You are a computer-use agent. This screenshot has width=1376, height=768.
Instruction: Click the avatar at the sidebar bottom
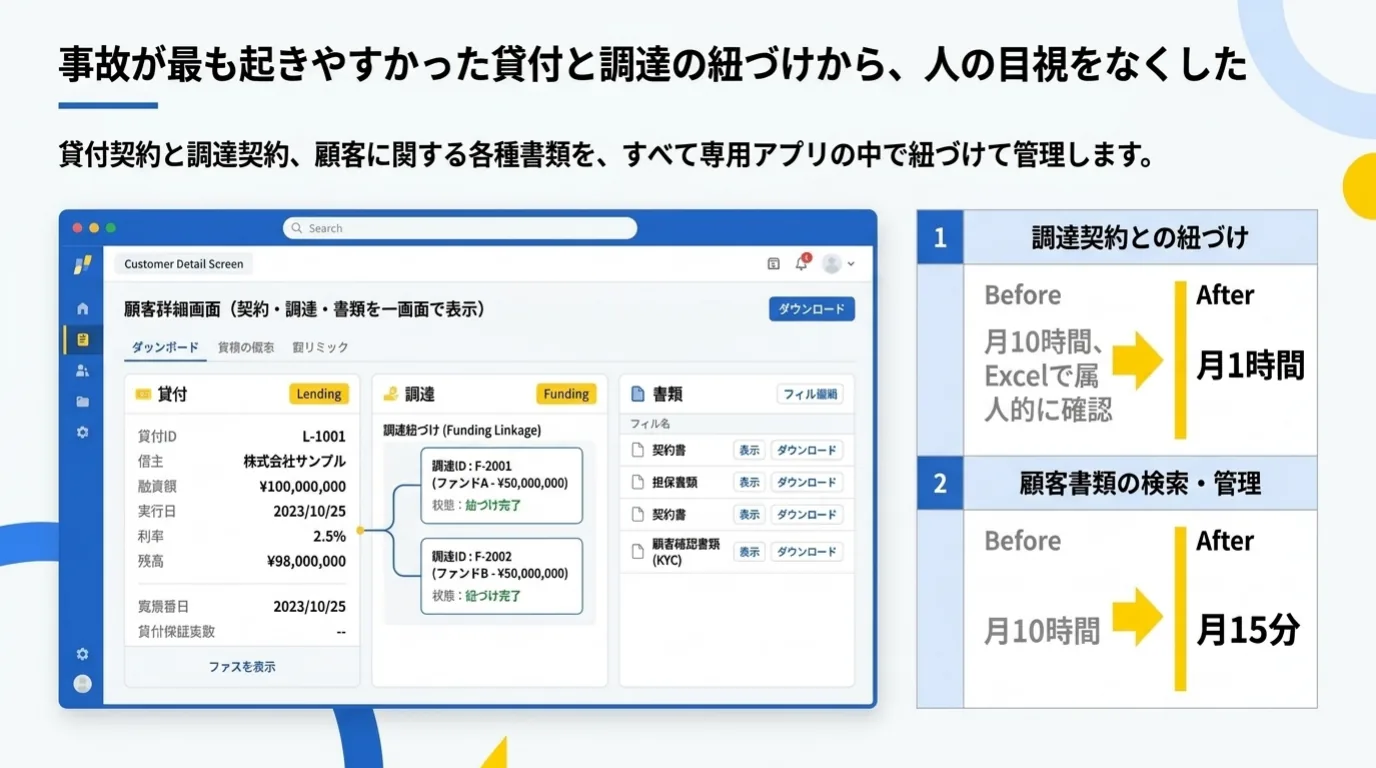pyautogui.click(x=83, y=684)
